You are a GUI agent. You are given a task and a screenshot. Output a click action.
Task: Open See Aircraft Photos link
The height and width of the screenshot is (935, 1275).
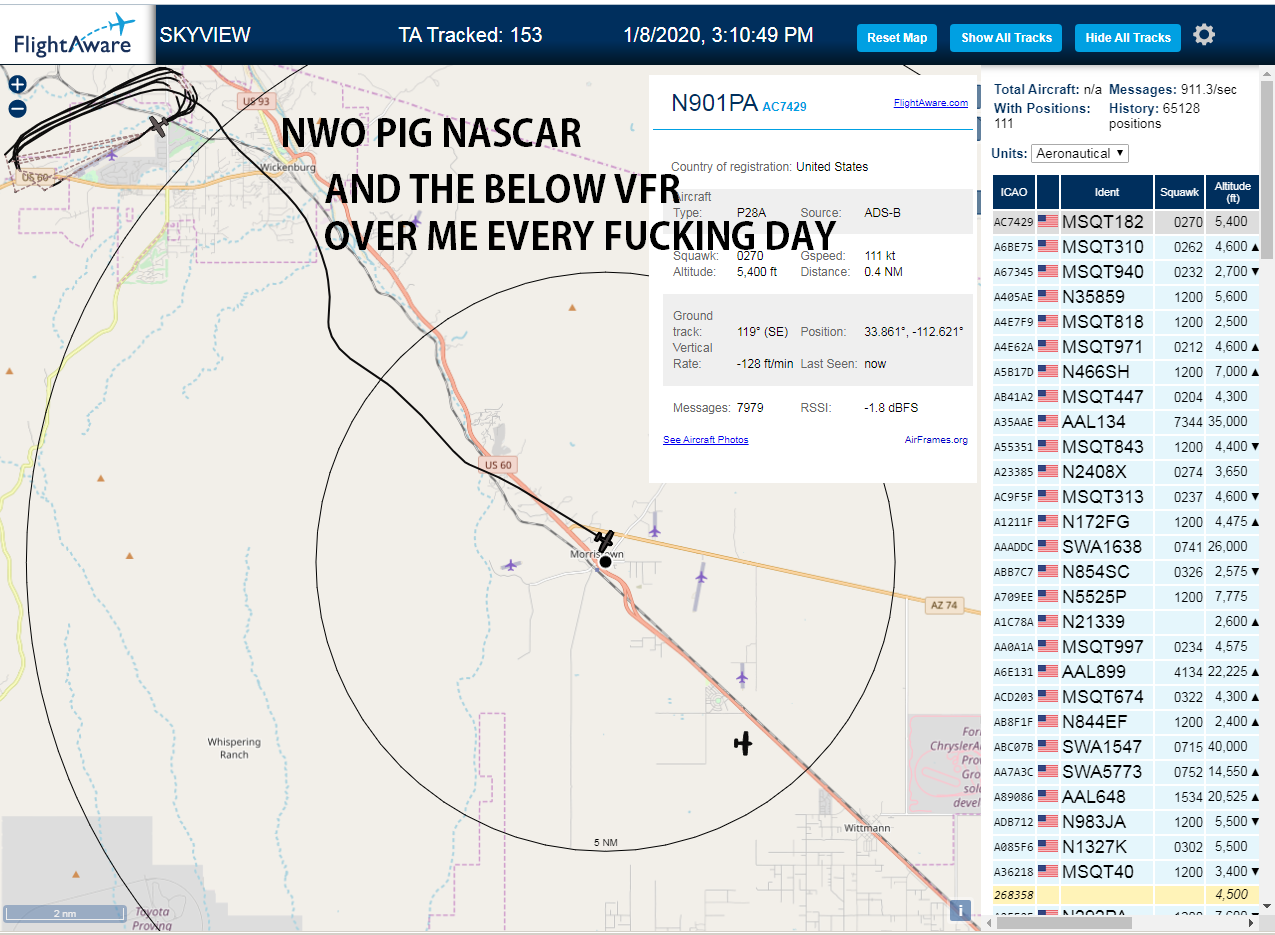[x=706, y=440]
